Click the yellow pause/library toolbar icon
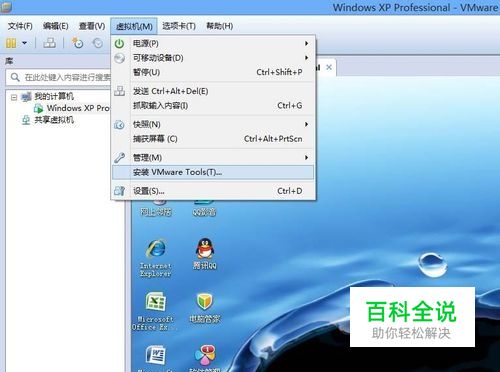This screenshot has width=500, height=372. point(11,43)
